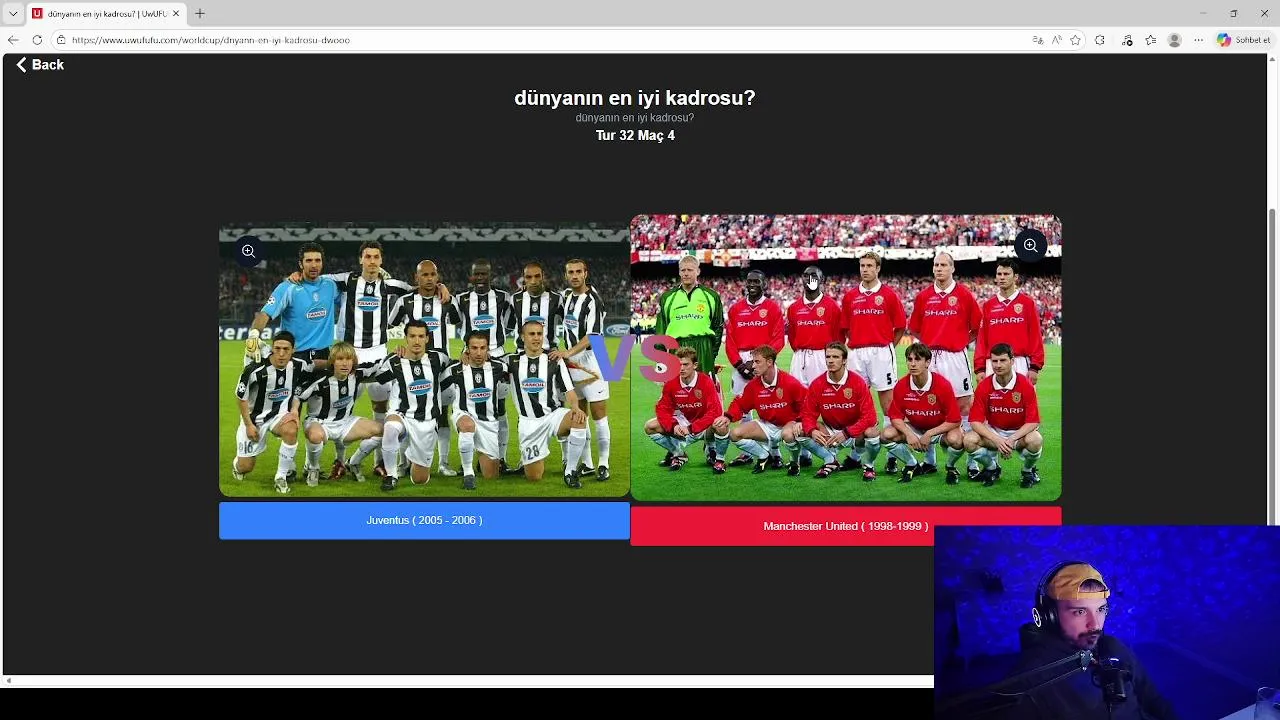The width and height of the screenshot is (1280, 720).
Task: Switch to the UwUFUFU browser tab
Action: 106,14
